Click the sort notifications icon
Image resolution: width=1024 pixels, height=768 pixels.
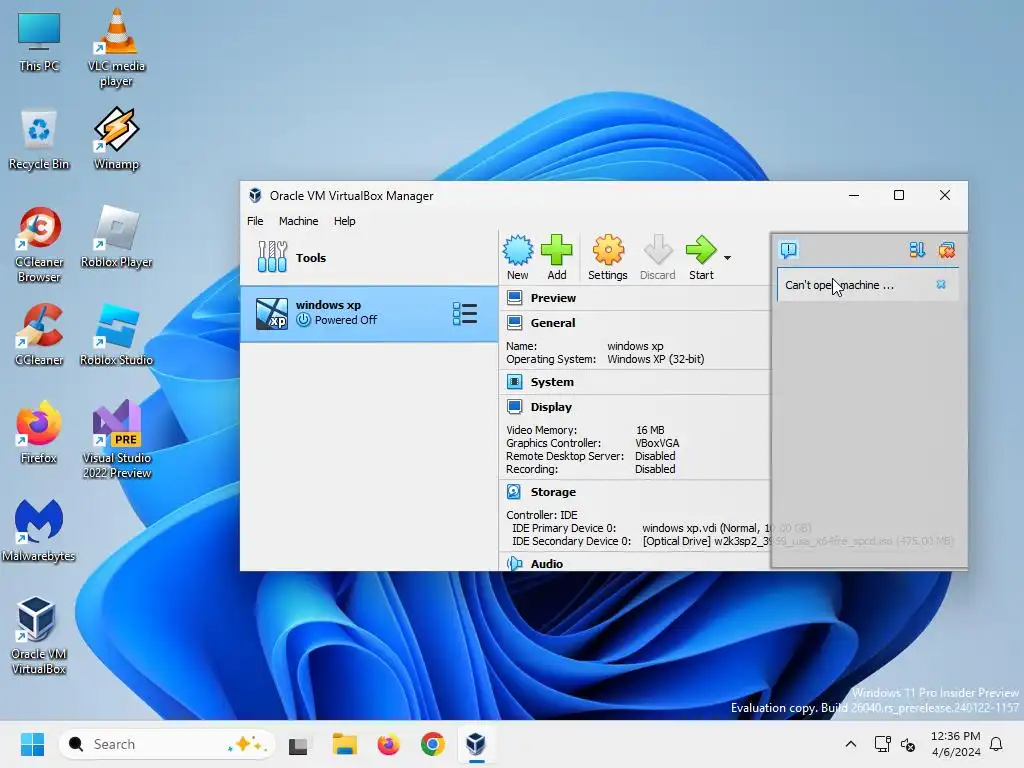917,250
